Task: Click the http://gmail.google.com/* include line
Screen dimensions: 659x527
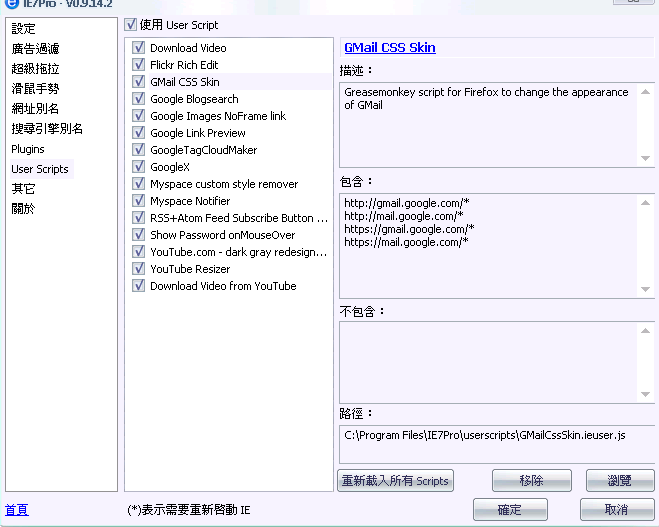Action: (406, 203)
